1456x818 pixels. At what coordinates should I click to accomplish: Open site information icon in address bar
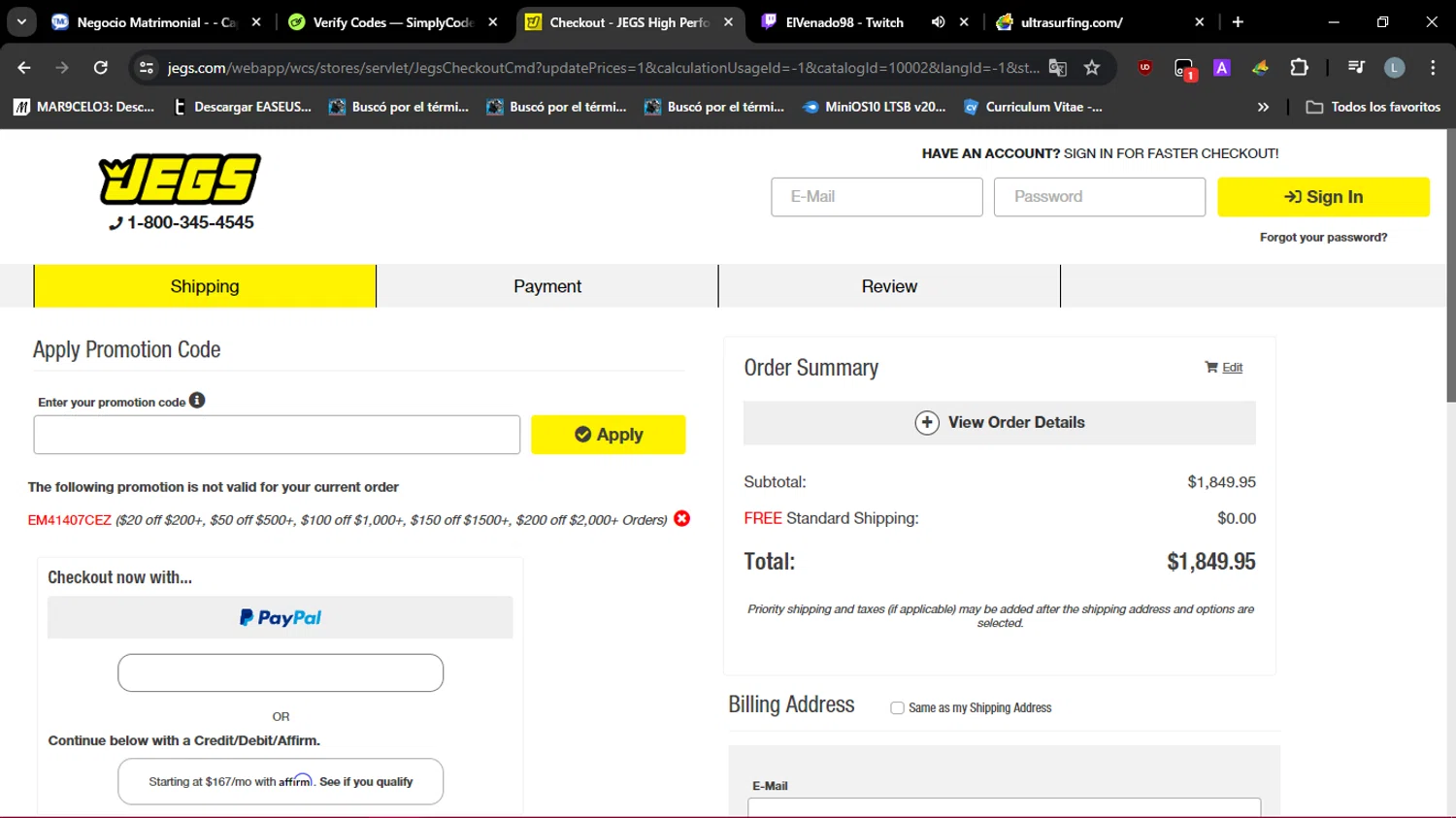[147, 67]
